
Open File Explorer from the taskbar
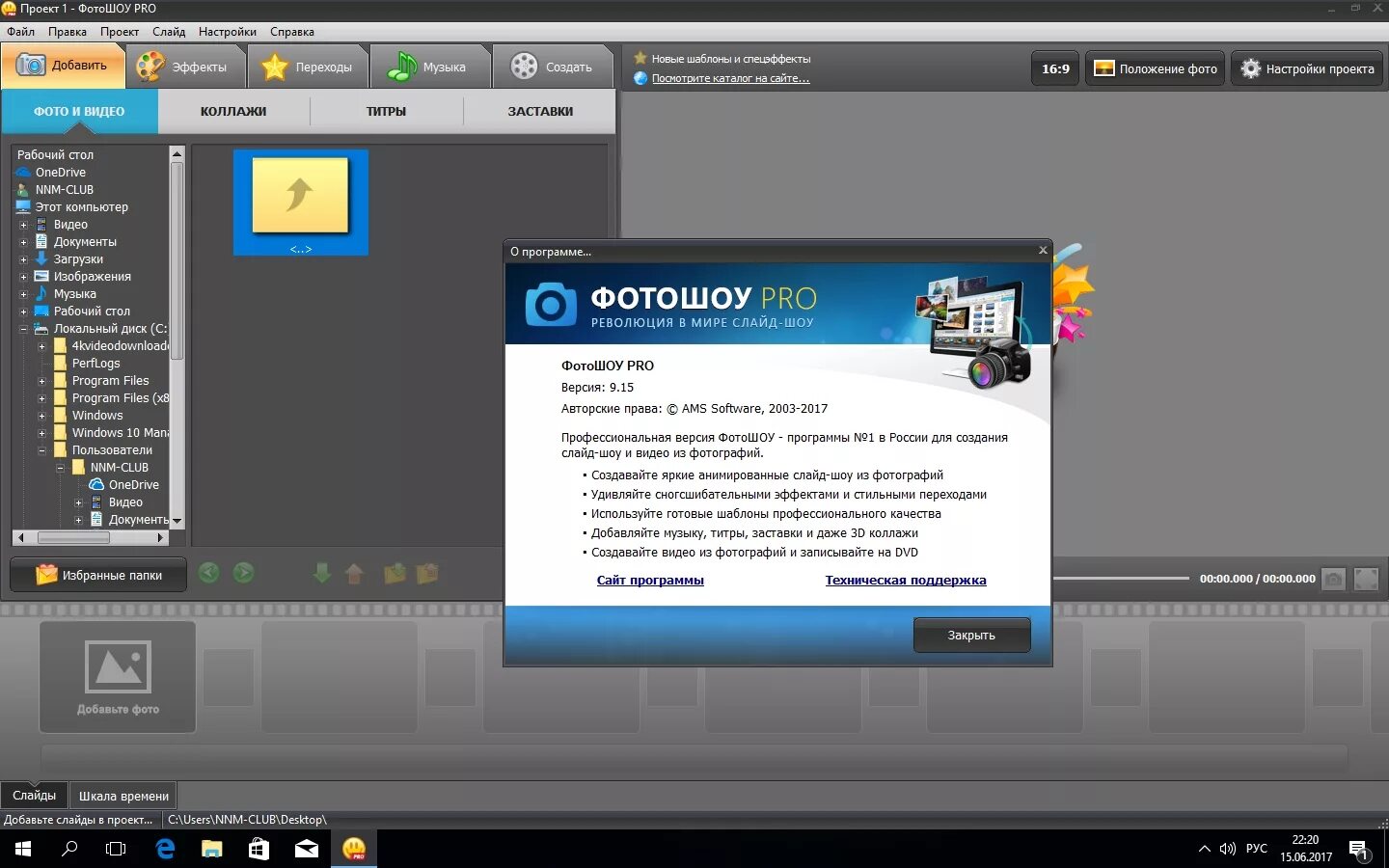pos(212,849)
